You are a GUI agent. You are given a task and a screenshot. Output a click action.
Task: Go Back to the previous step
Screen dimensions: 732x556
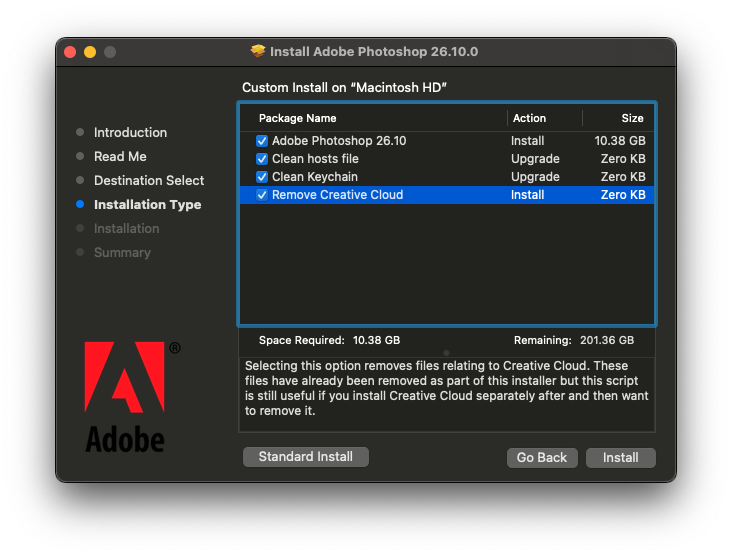[541, 457]
